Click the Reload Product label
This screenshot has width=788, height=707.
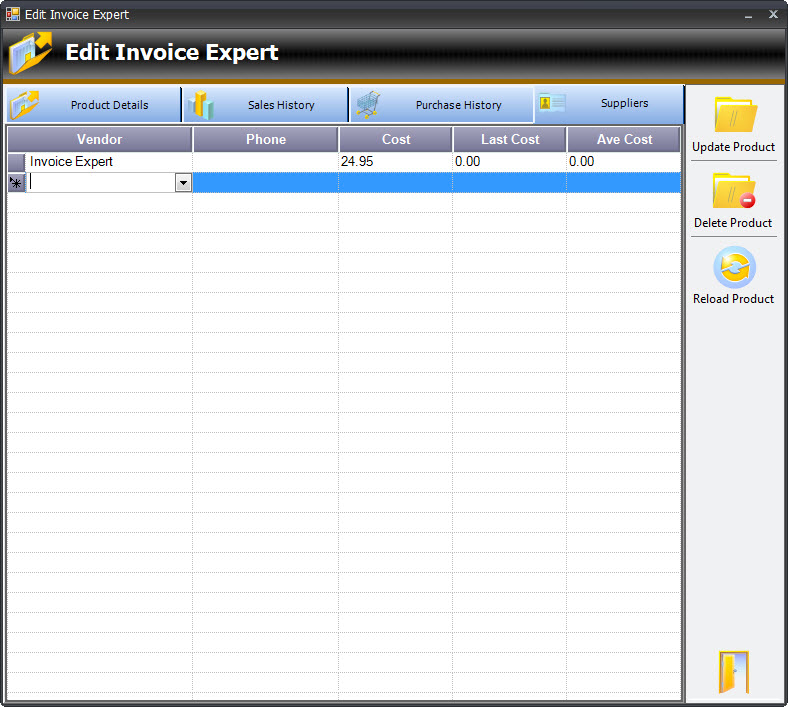[x=734, y=298]
